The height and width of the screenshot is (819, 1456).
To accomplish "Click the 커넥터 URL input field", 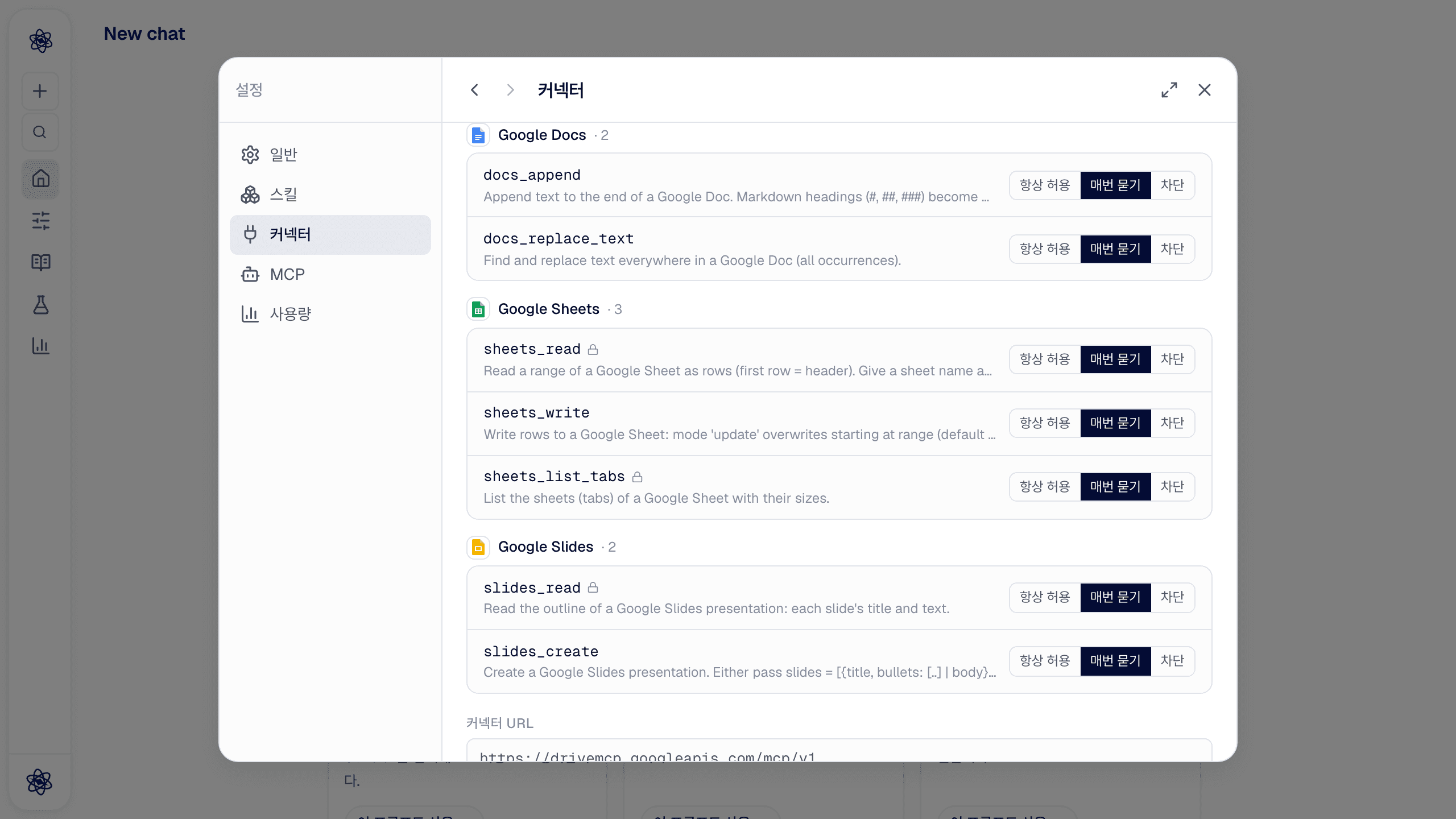I will click(839, 751).
